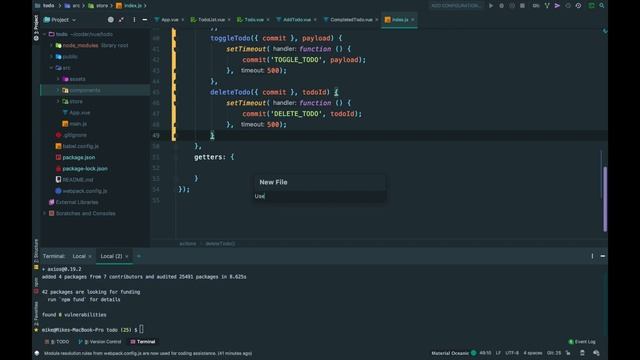Open the search everywhere magnifier
Viewport: 640px width, 360px height.
(x=602, y=6)
